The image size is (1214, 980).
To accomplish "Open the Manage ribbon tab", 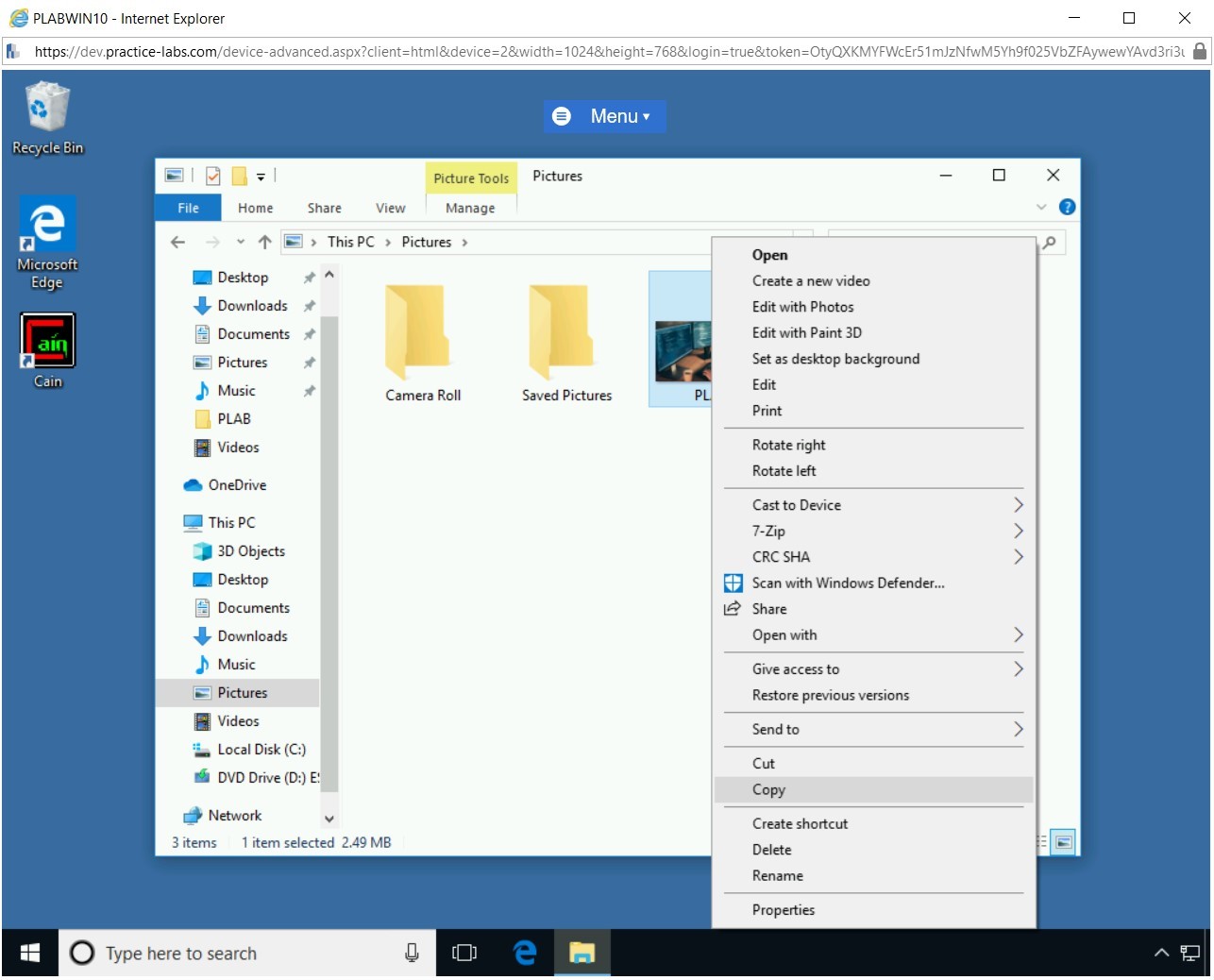I will click(469, 208).
